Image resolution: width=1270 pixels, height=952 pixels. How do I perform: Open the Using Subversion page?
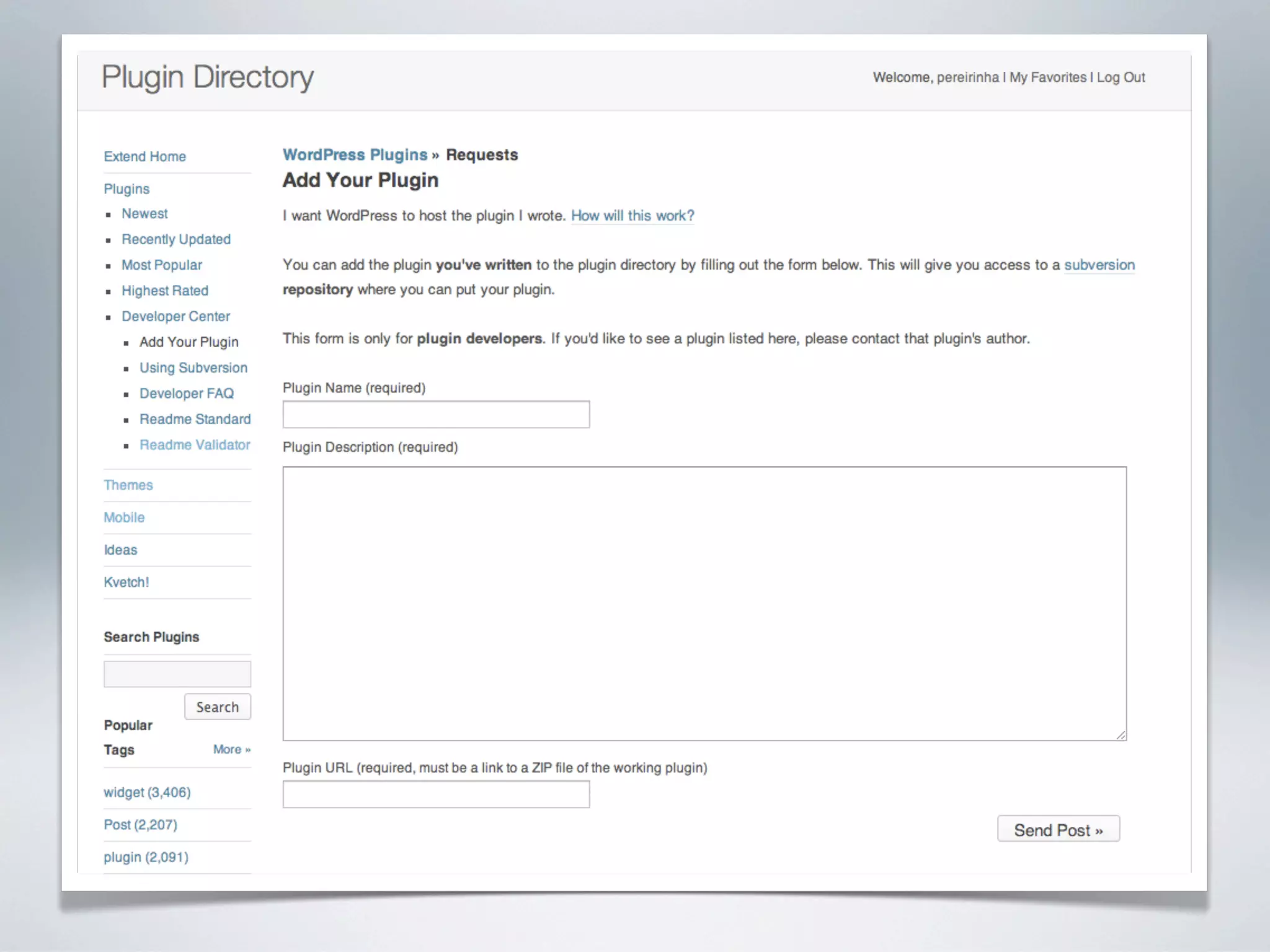(193, 368)
